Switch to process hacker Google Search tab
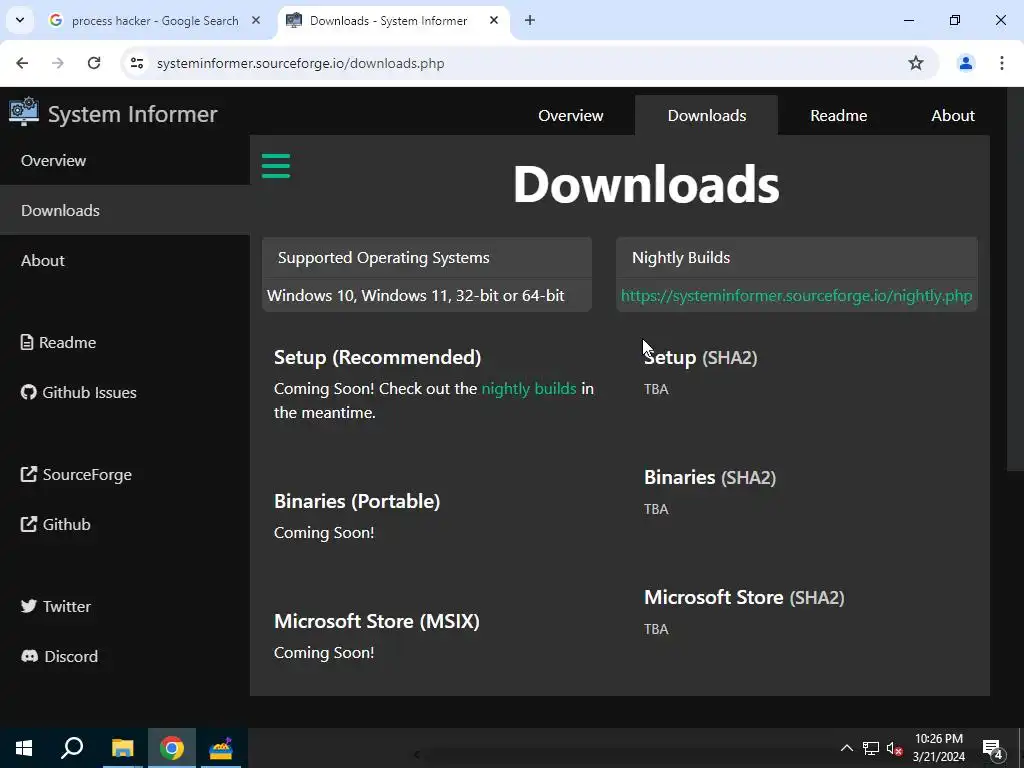Image resolution: width=1024 pixels, height=768 pixels. tap(155, 20)
